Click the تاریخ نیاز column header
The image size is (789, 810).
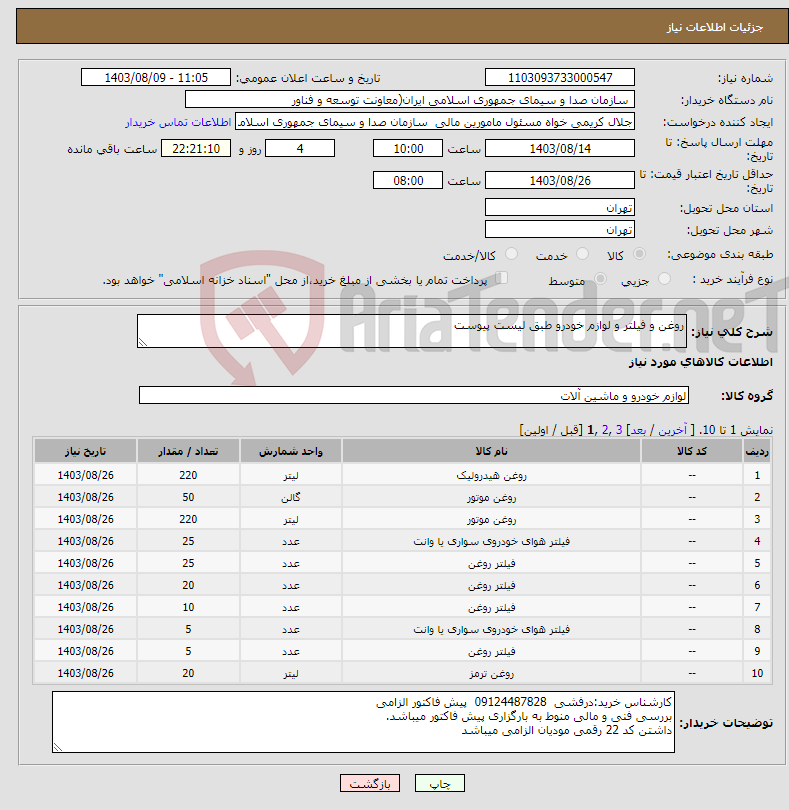(x=86, y=451)
